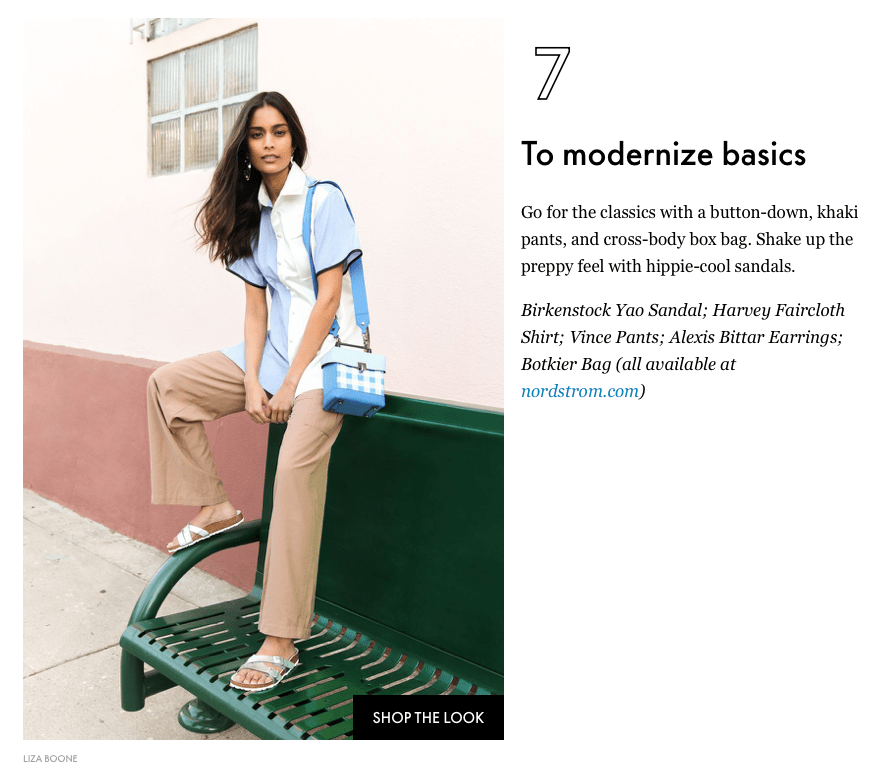Click the SHOP THE LOOK button
This screenshot has height=771, width=888.
(x=428, y=717)
